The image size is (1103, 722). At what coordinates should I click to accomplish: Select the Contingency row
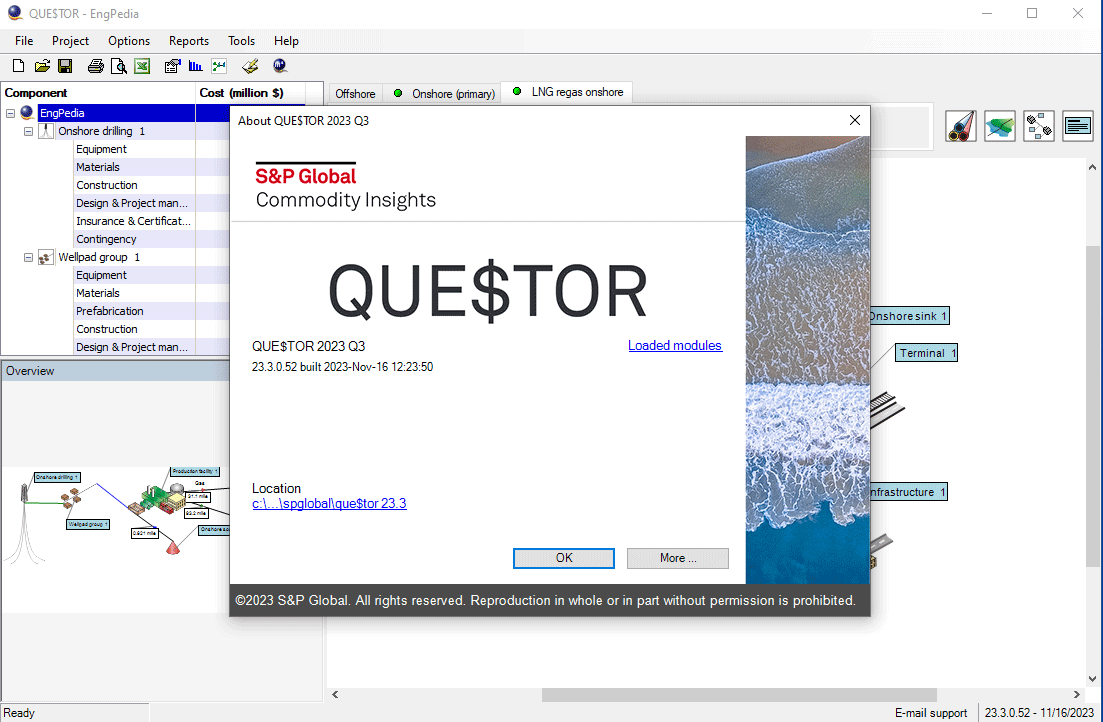click(x=106, y=239)
